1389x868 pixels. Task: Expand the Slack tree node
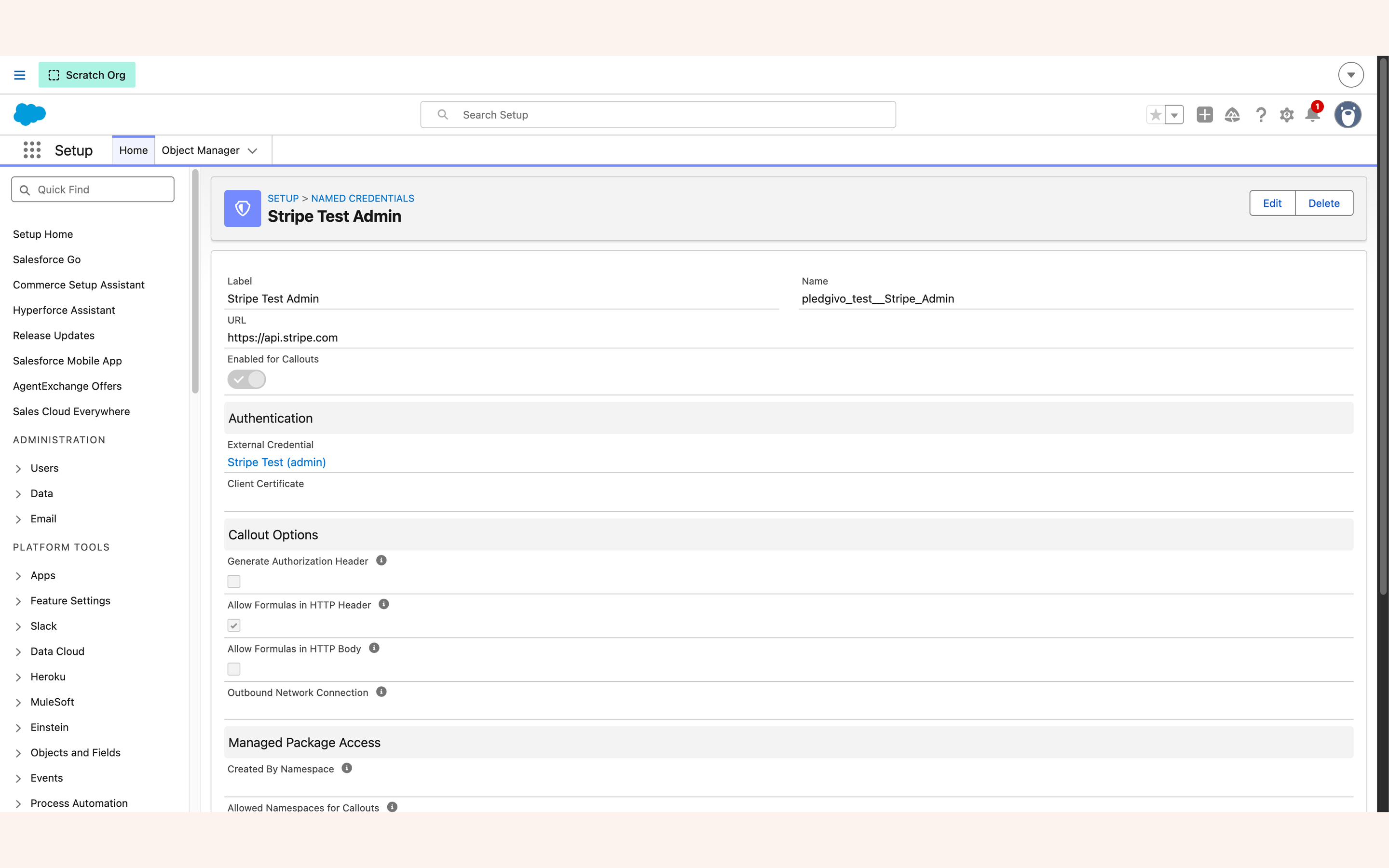coord(18,626)
